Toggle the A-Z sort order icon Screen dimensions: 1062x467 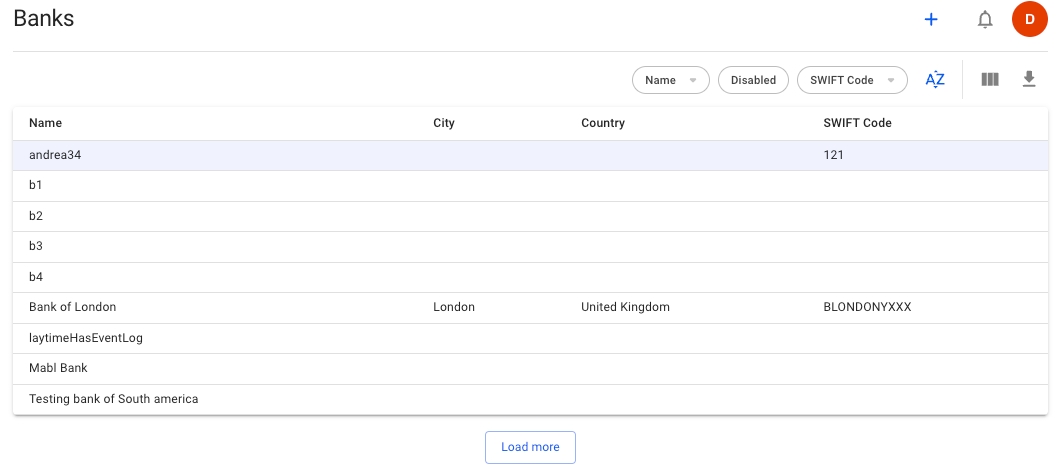935,80
